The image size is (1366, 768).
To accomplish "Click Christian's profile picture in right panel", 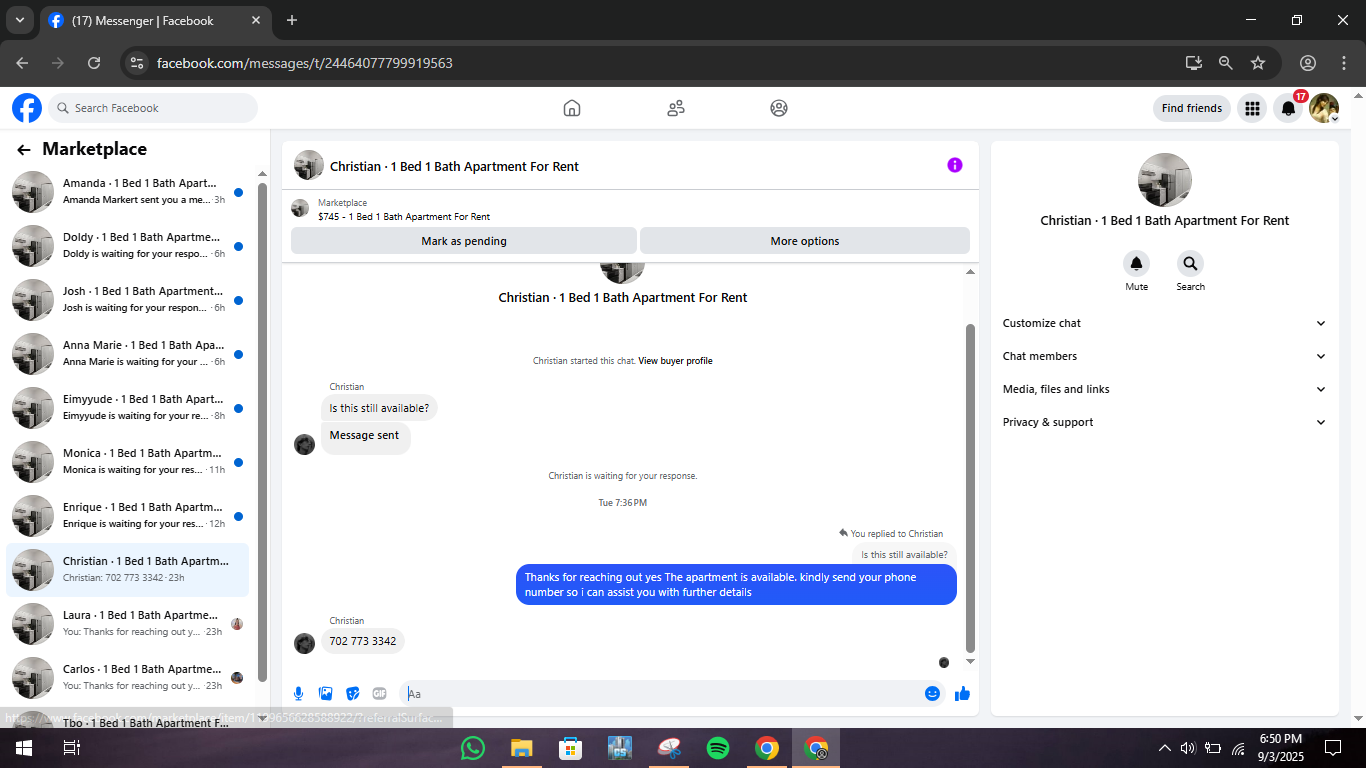I will pos(1165,180).
